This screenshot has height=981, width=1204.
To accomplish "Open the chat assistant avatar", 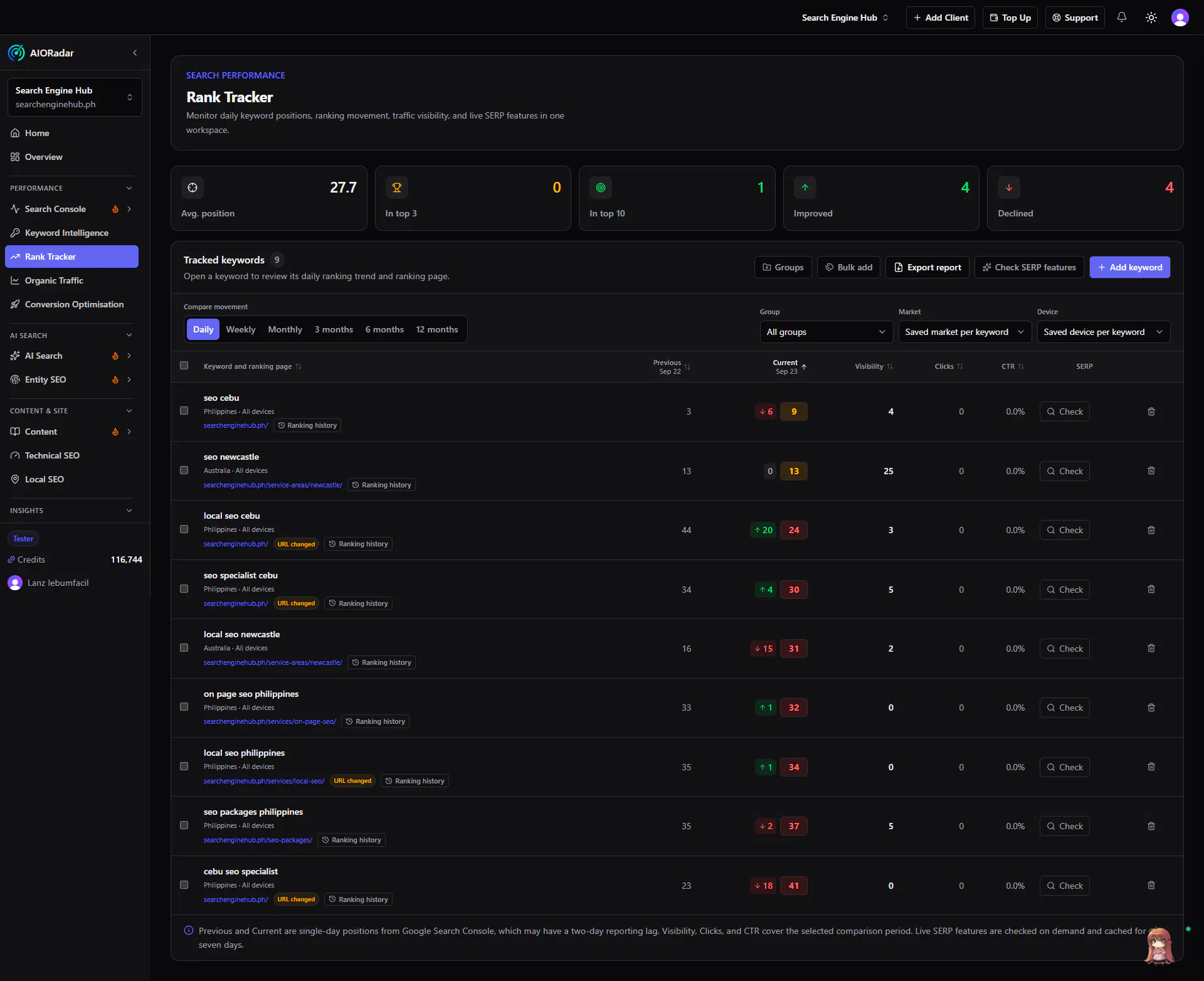I will 1159,945.
